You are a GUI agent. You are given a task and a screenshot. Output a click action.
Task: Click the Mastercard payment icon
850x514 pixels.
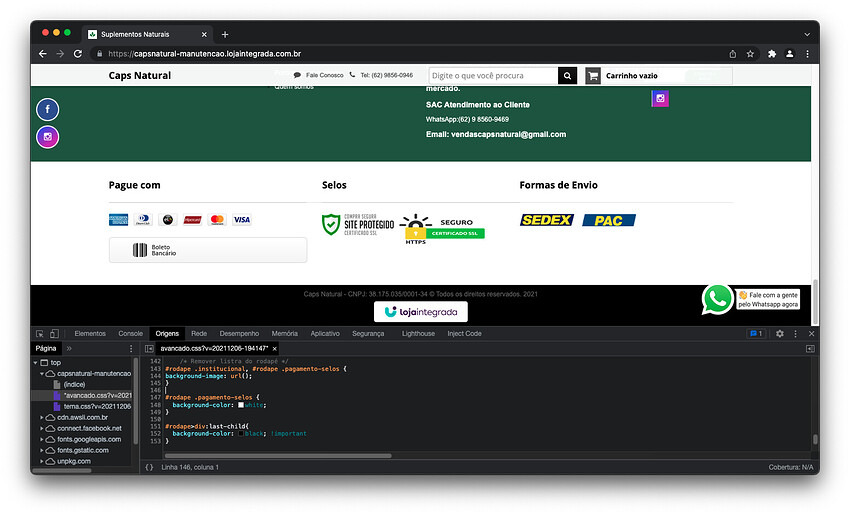[x=217, y=220]
